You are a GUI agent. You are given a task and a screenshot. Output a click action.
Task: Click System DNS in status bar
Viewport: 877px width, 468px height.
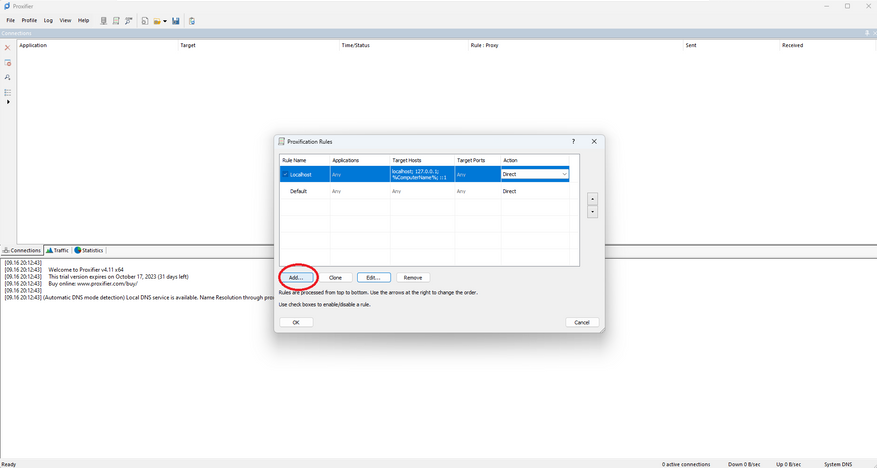tap(838, 464)
